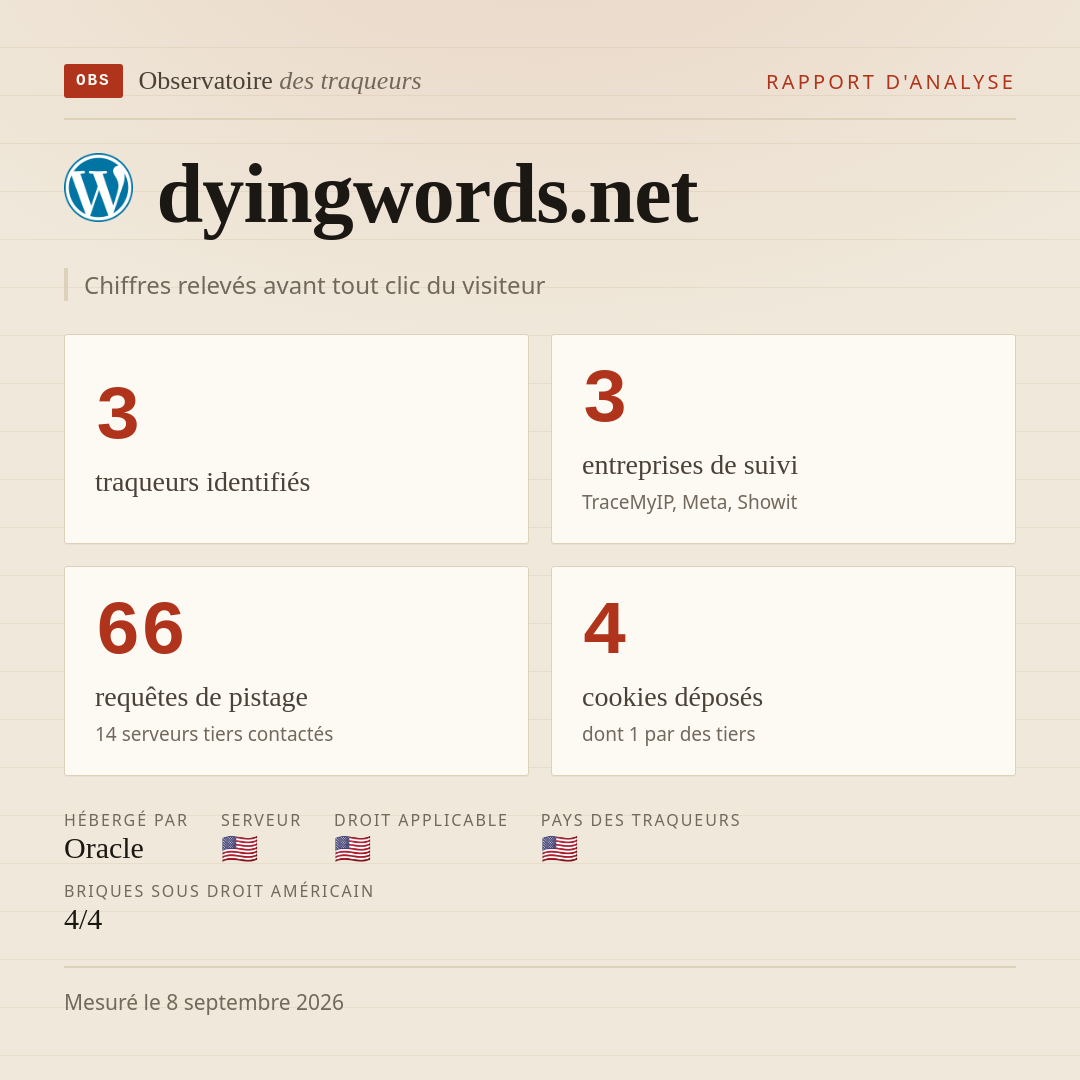The height and width of the screenshot is (1080, 1080).
Task: Click the Oracle host name
Action: tap(104, 849)
